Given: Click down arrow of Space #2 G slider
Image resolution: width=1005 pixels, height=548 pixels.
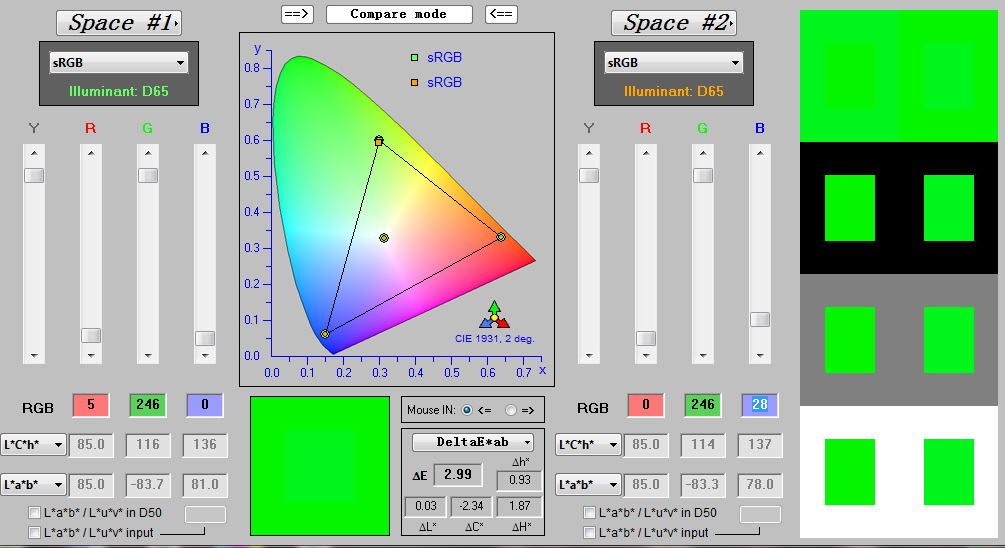Looking at the screenshot, I should click(x=703, y=356).
